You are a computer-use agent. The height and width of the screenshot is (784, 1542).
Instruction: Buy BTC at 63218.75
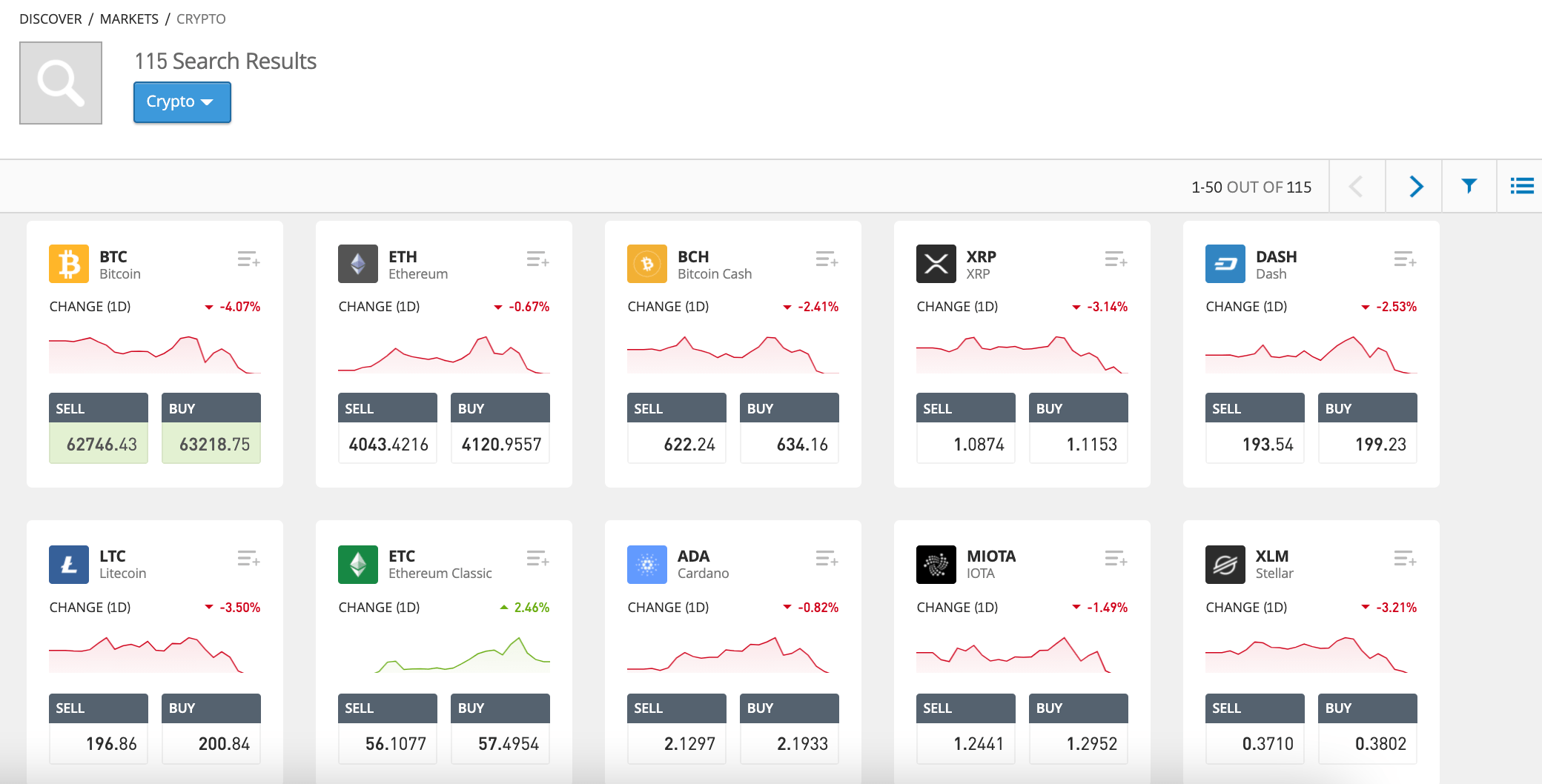211,428
